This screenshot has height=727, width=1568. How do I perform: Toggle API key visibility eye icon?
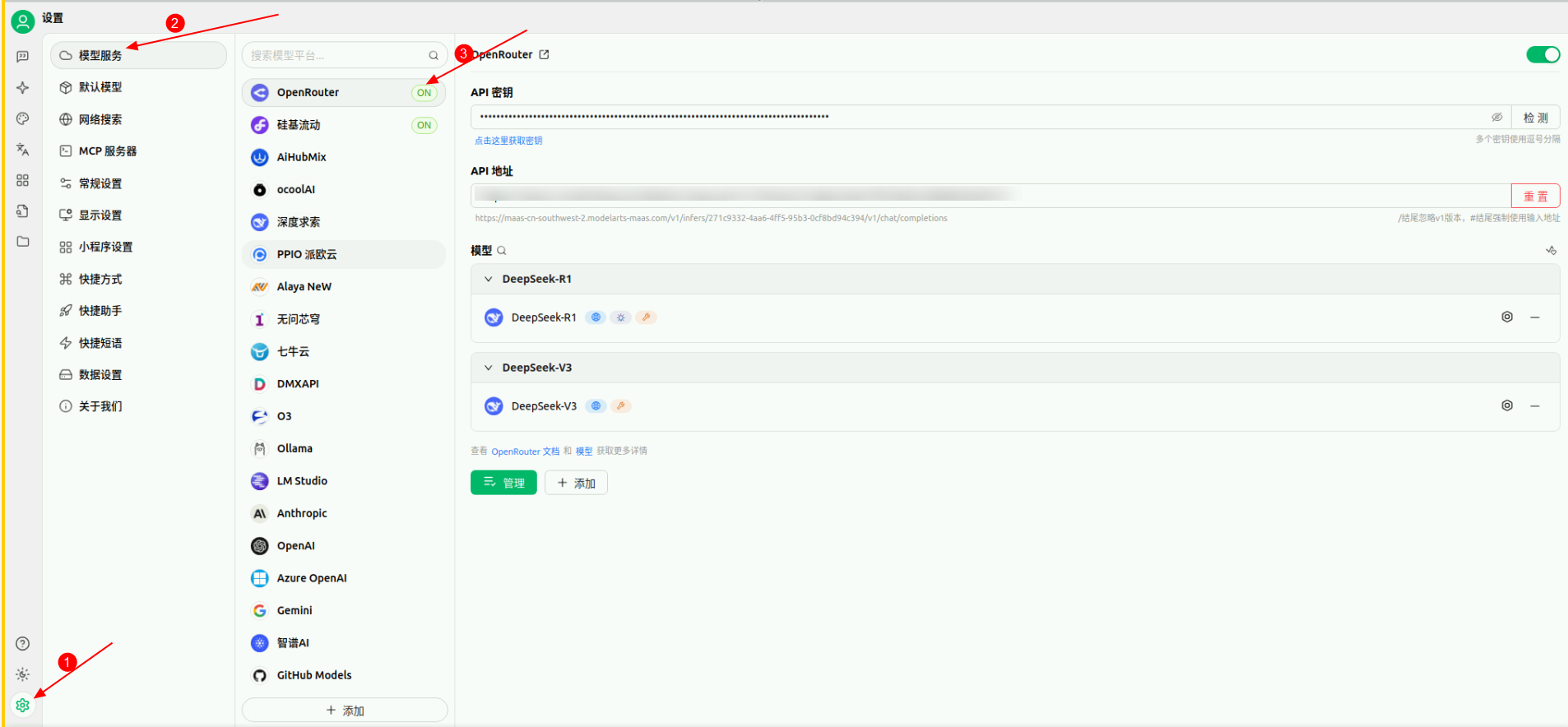[x=1496, y=117]
